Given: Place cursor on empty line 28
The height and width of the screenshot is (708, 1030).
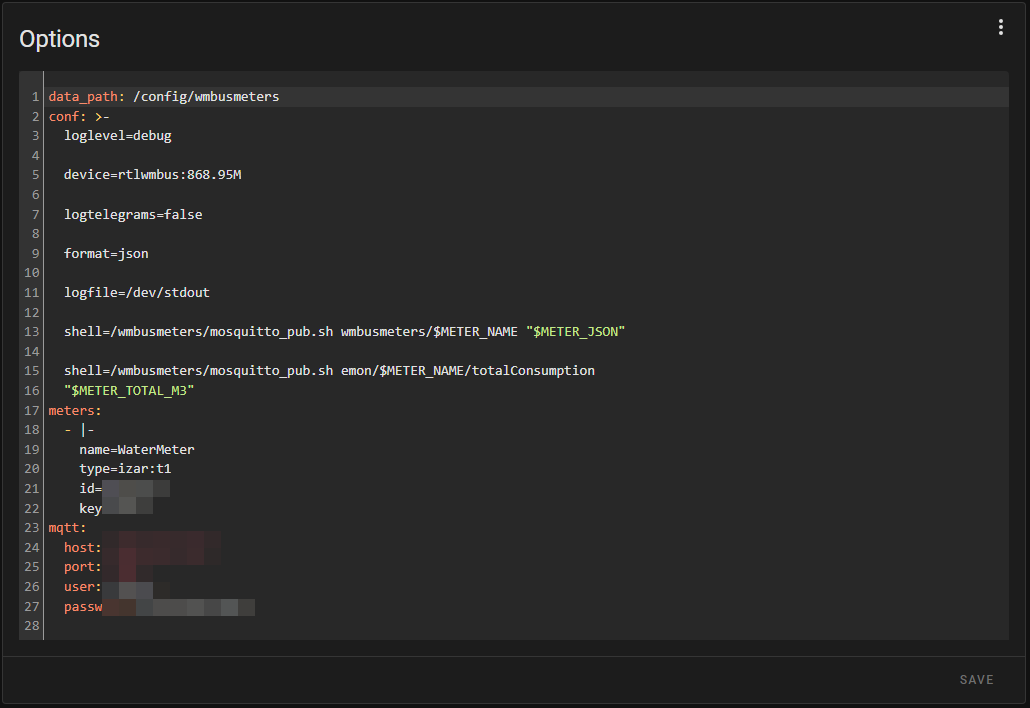Looking at the screenshot, I should (526, 626).
